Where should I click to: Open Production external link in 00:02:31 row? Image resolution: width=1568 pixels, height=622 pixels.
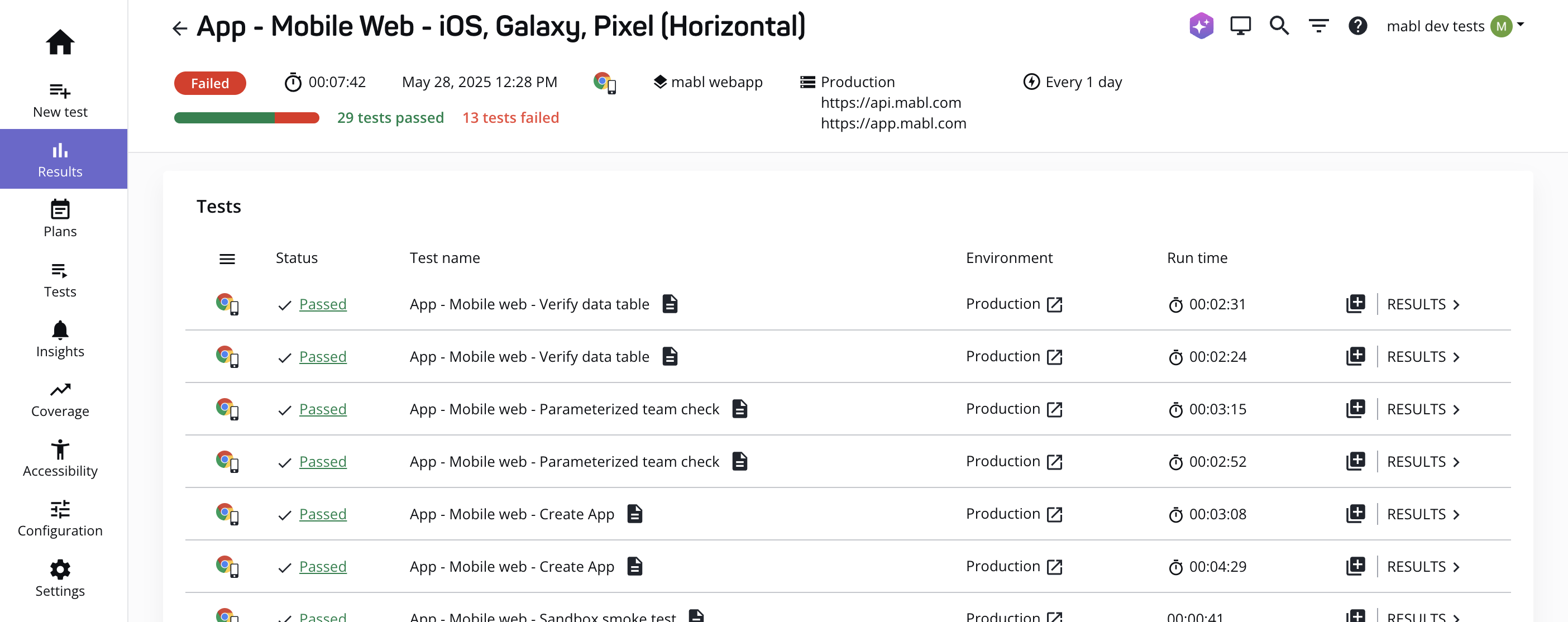coord(1054,304)
